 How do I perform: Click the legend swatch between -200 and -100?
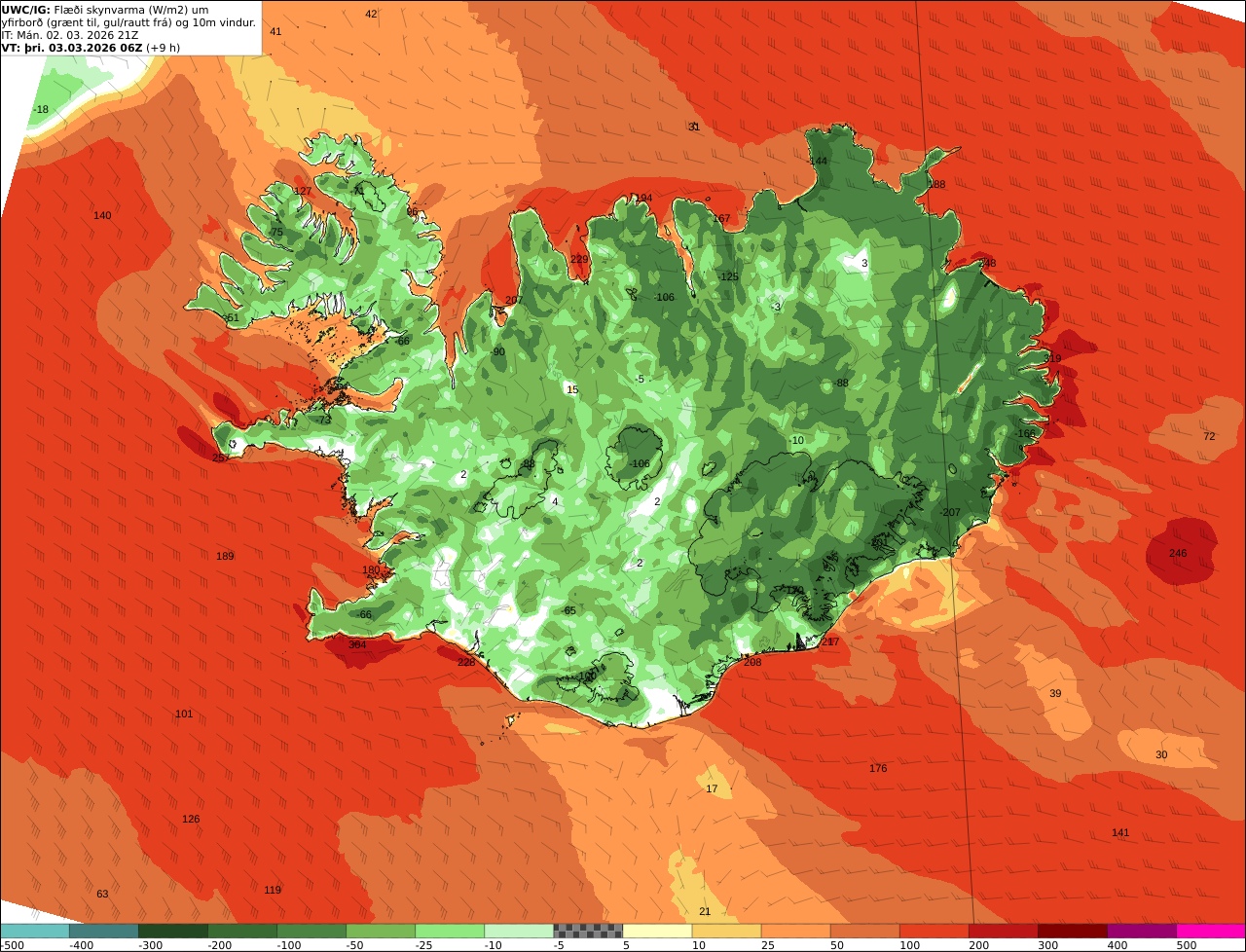[241, 931]
